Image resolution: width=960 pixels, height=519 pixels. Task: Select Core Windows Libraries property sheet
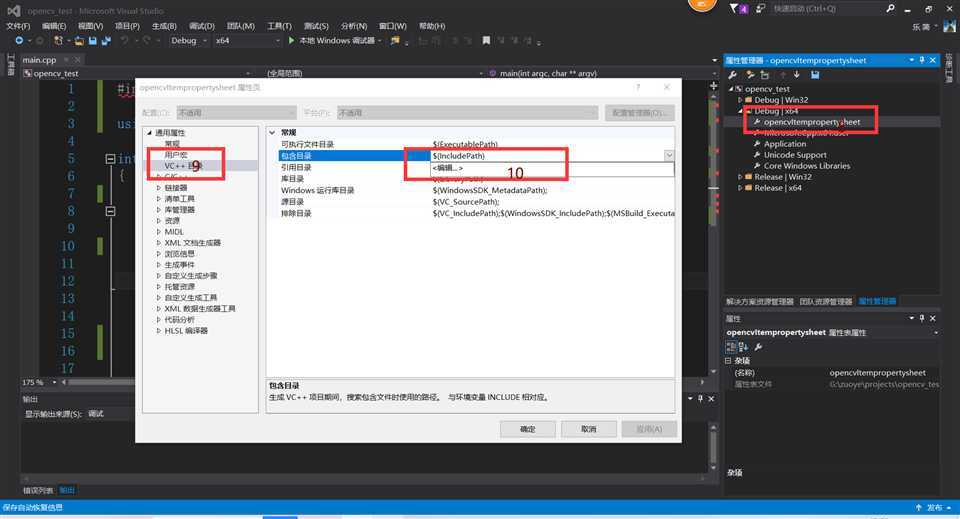pos(807,166)
